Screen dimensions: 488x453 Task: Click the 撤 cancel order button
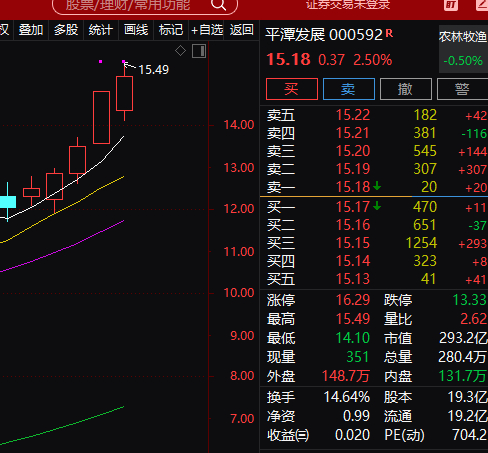[406, 89]
